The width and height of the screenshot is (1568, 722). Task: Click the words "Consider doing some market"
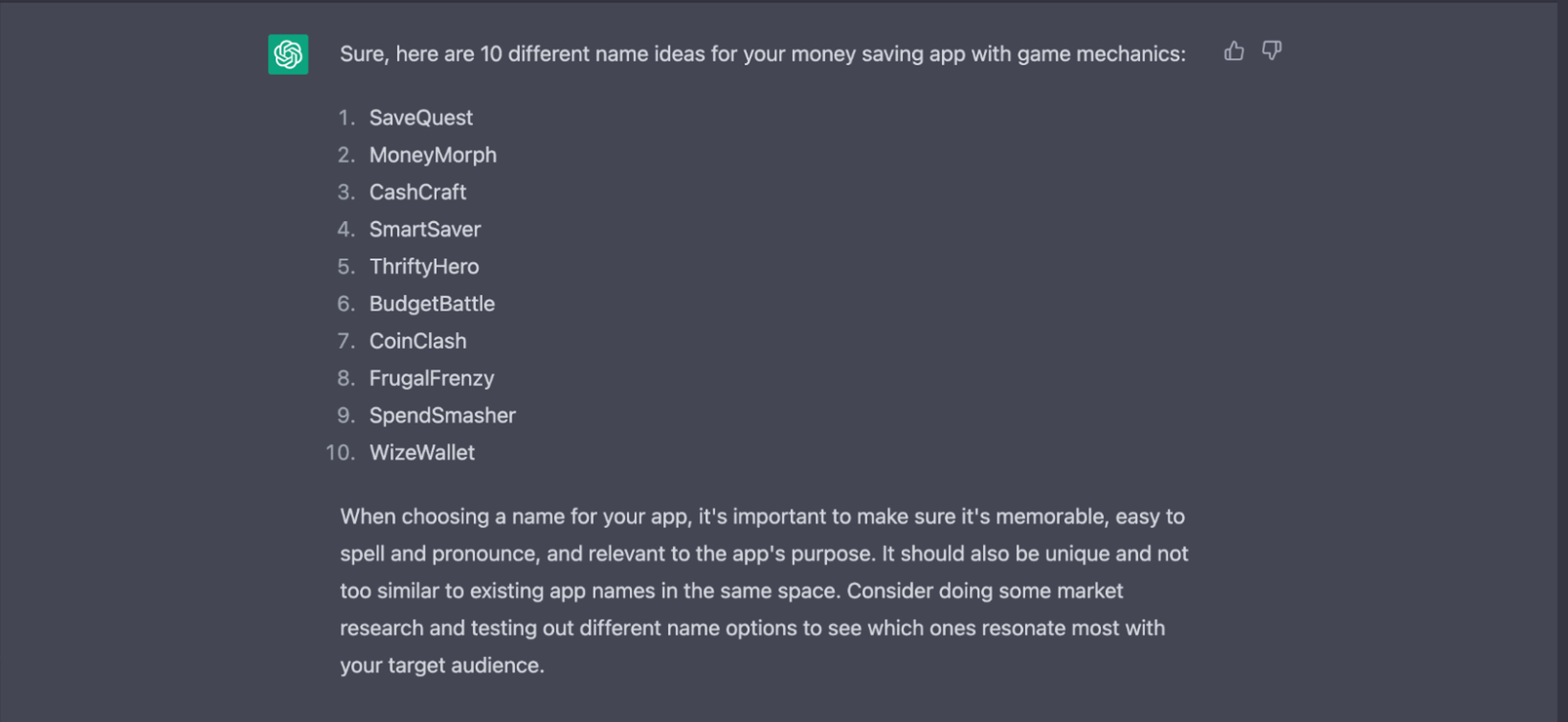point(985,591)
